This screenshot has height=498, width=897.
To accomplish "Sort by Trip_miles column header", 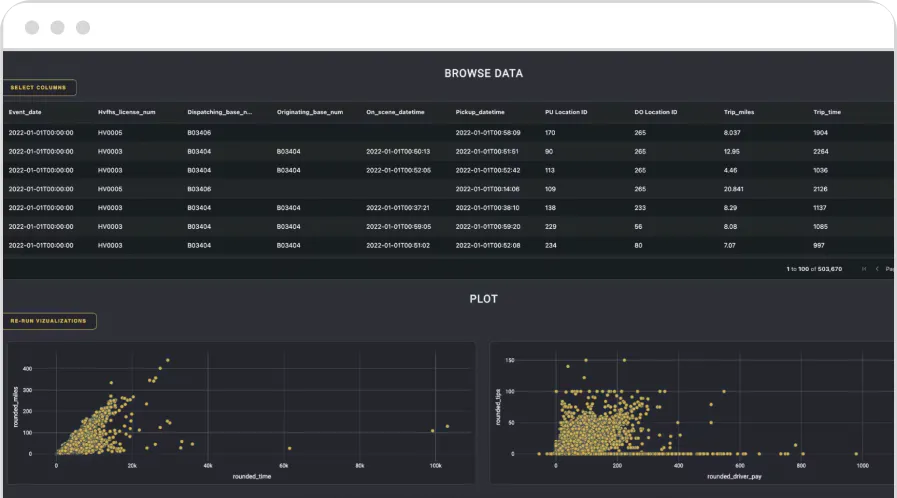I will 739,112.
